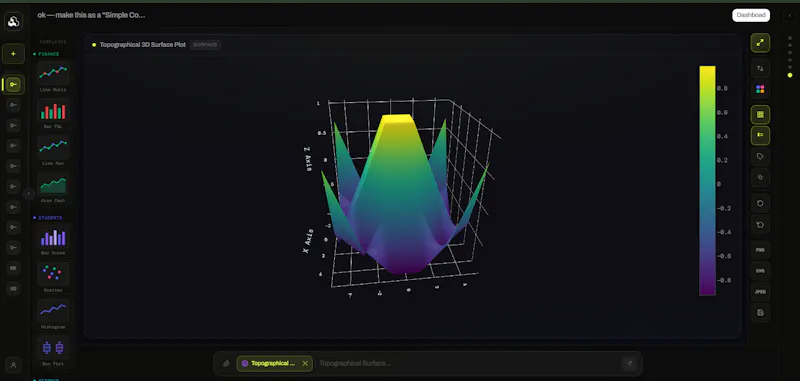
Task: Focus the Topographical Surface prompt input
Action: [x=467, y=364]
